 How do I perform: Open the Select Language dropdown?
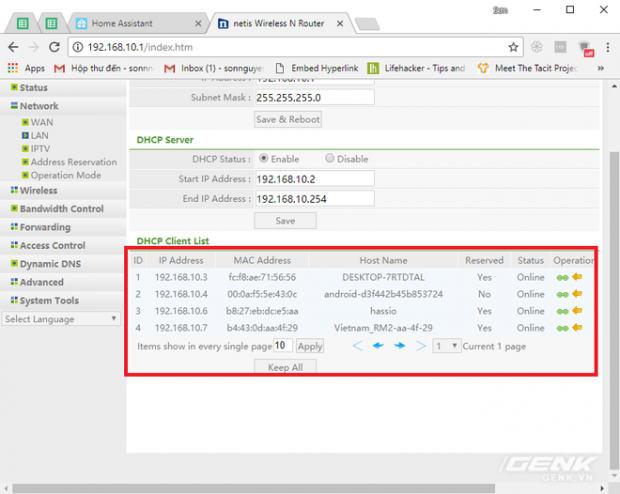[x=61, y=319]
